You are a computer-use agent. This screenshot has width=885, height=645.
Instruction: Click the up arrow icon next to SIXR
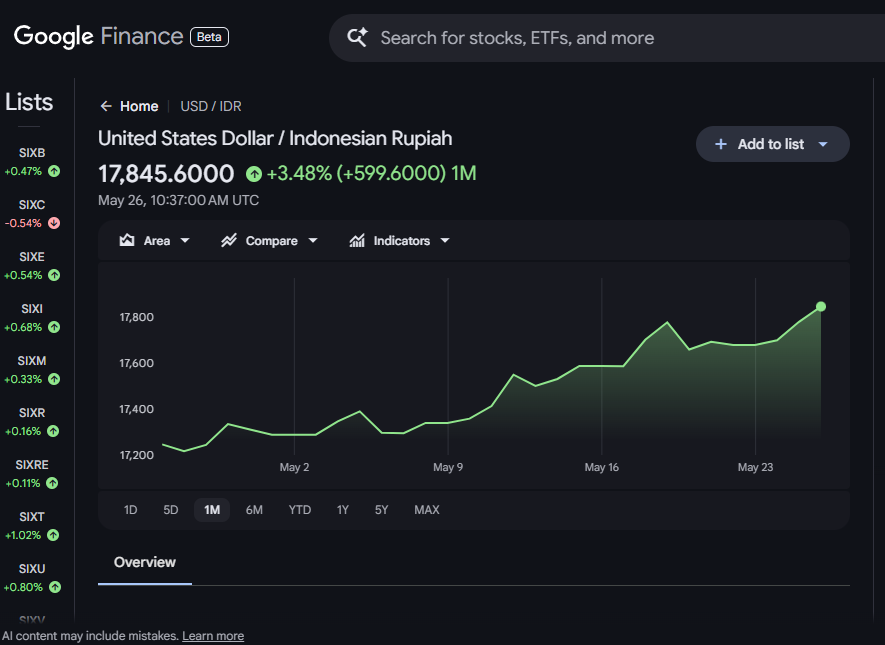(53, 431)
